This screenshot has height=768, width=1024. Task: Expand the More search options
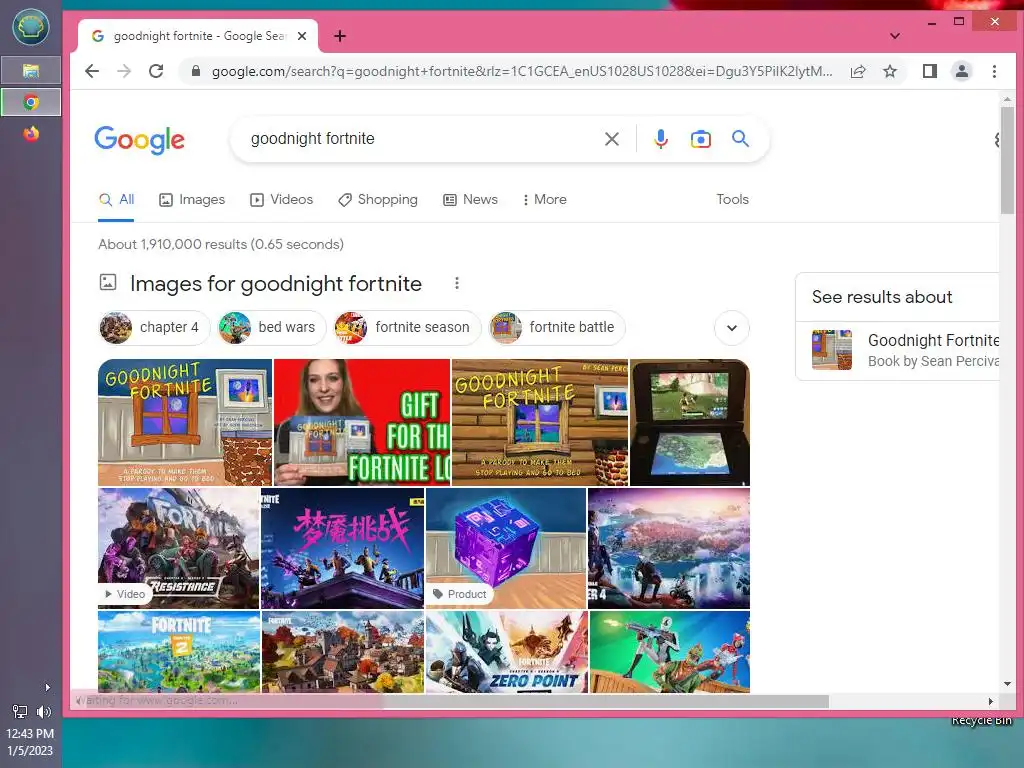(x=544, y=200)
